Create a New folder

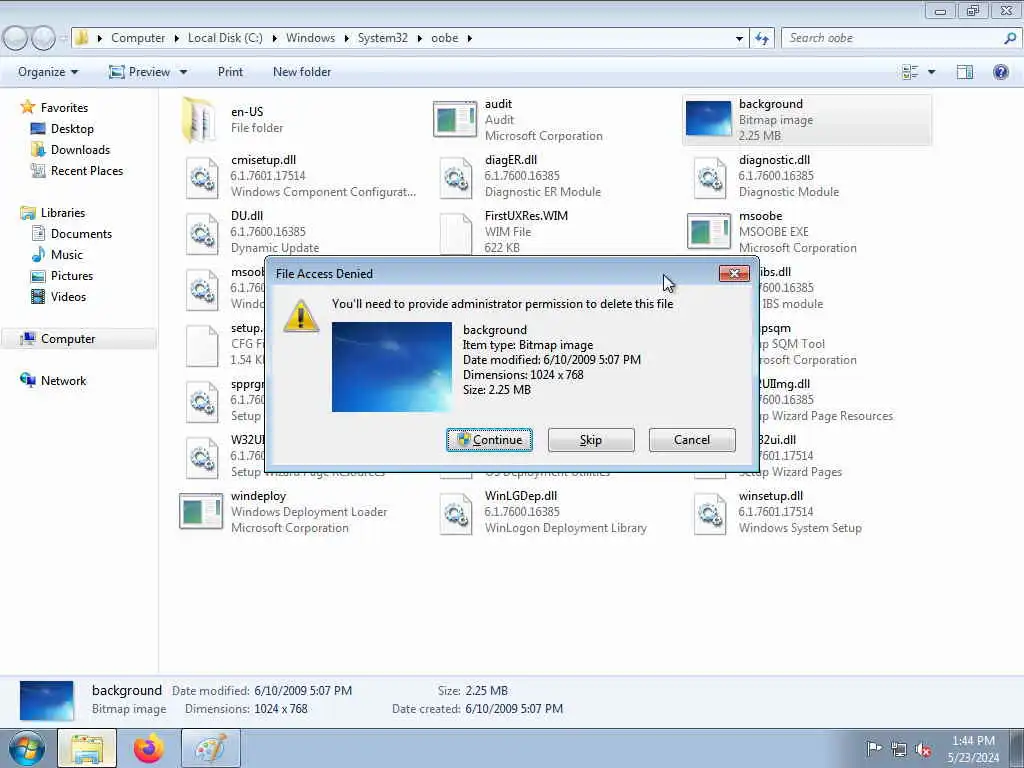click(302, 72)
